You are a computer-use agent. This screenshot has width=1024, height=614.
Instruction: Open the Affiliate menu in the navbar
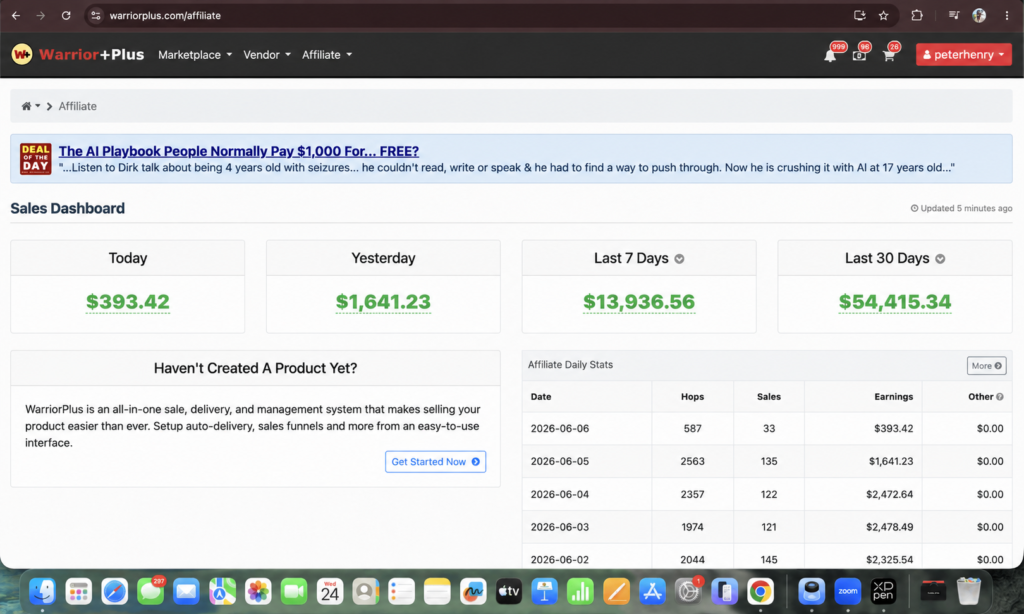(327, 55)
